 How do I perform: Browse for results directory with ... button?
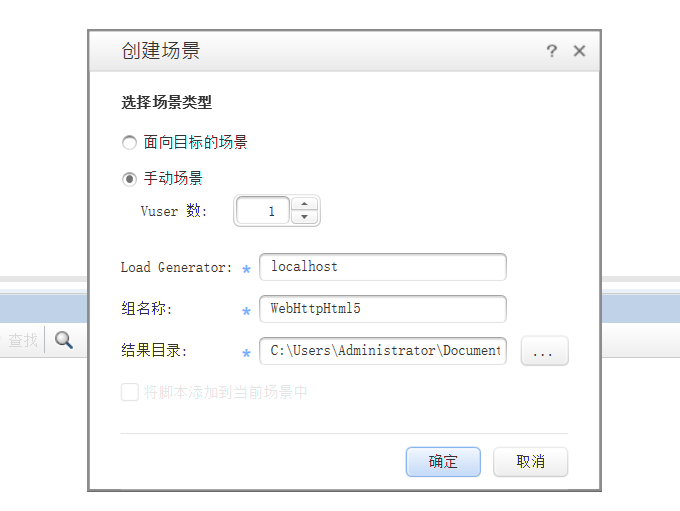coord(545,350)
